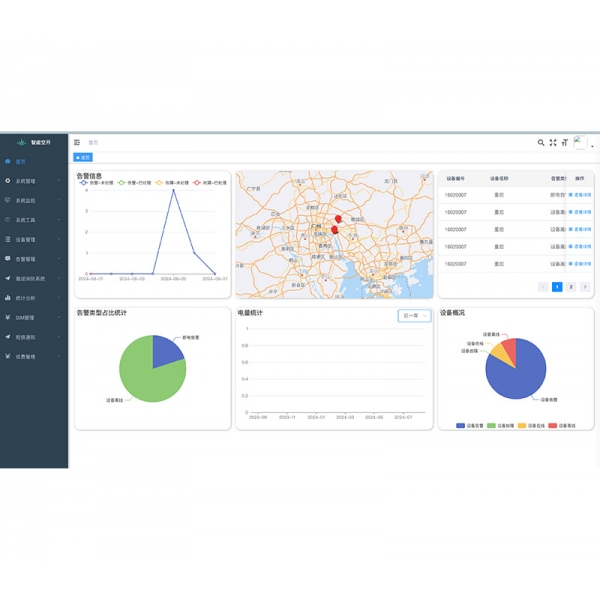Viewport: 600px width, 600px height.
Task: Toggle fullscreen mode icon in header
Action: [x=553, y=143]
